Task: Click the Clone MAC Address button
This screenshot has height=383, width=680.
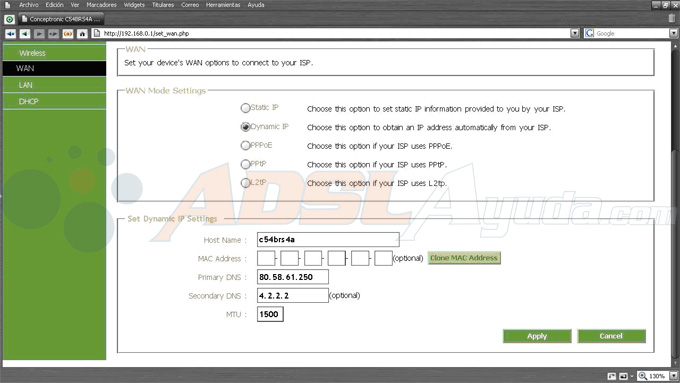Action: coord(464,258)
